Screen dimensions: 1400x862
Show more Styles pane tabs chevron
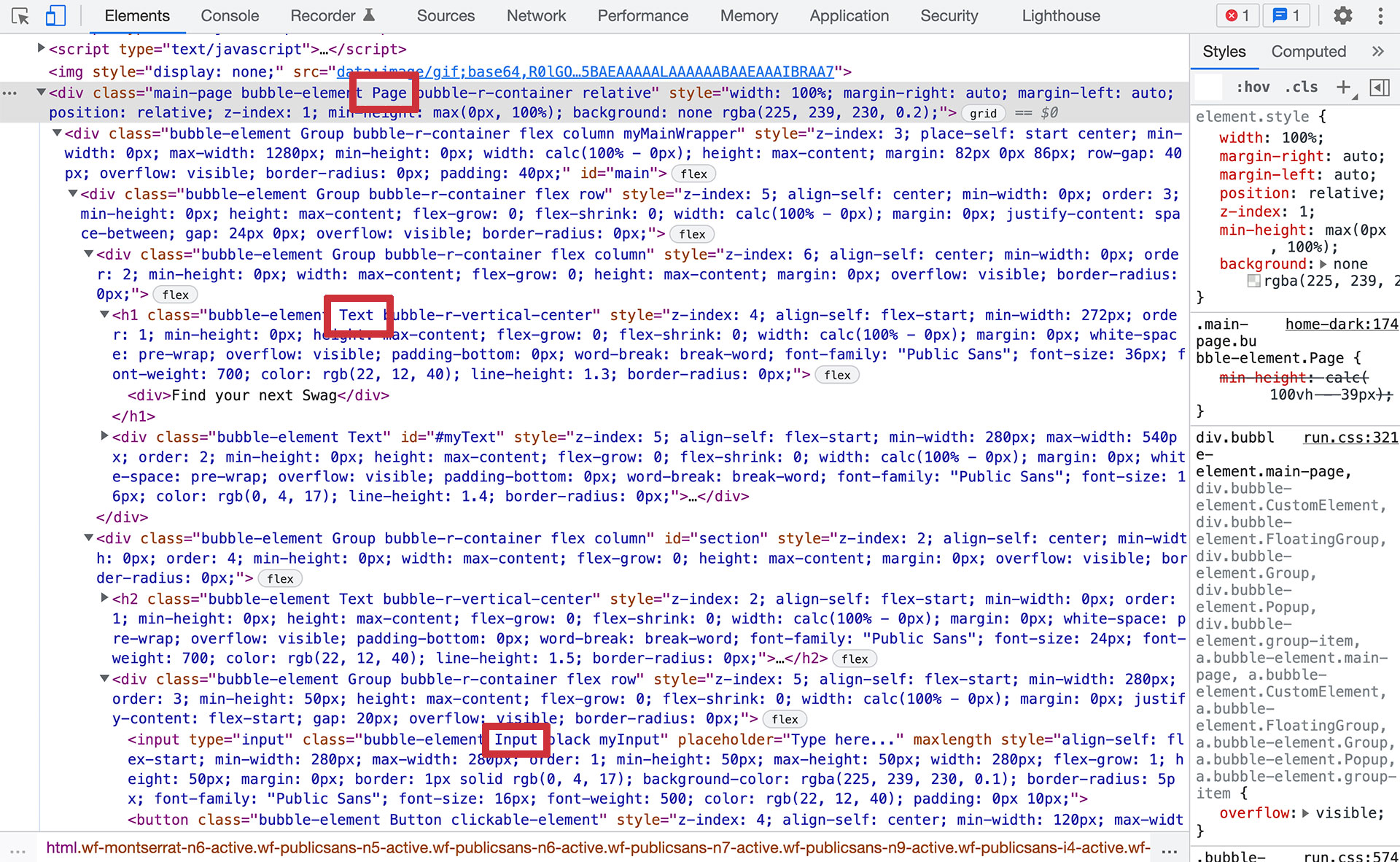coord(1377,51)
